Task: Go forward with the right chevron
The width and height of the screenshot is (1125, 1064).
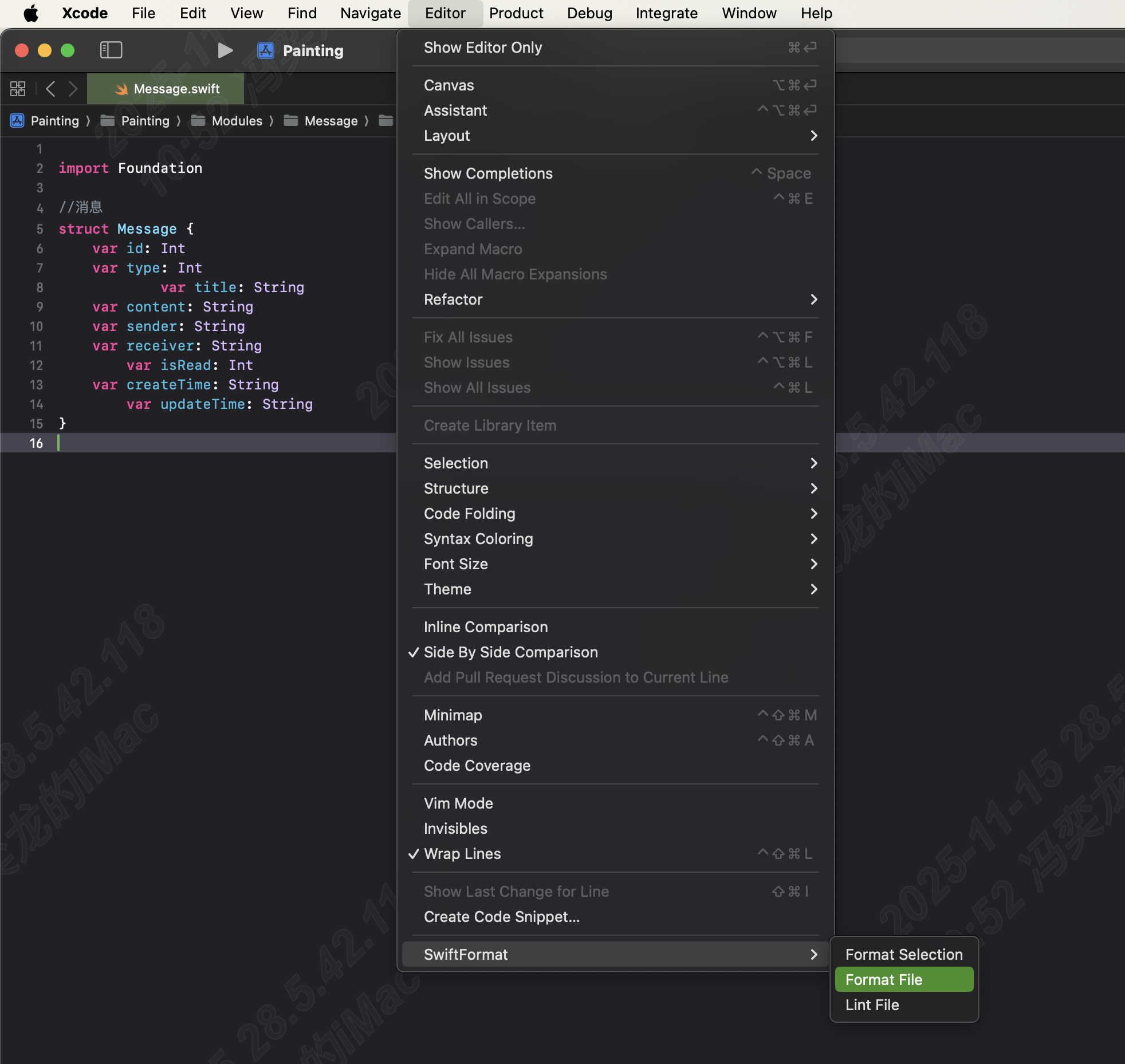Action: click(x=73, y=89)
